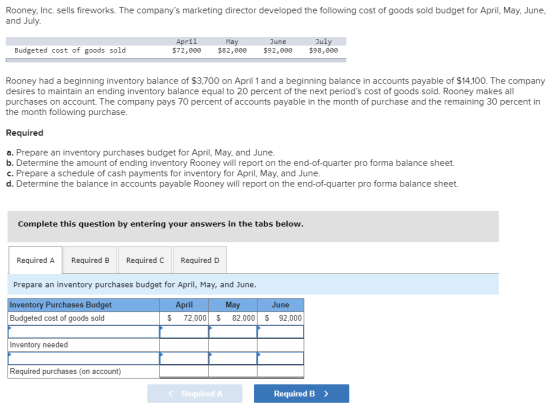Click the disabled Required A previous button
560x408 pixels.
(x=195, y=393)
